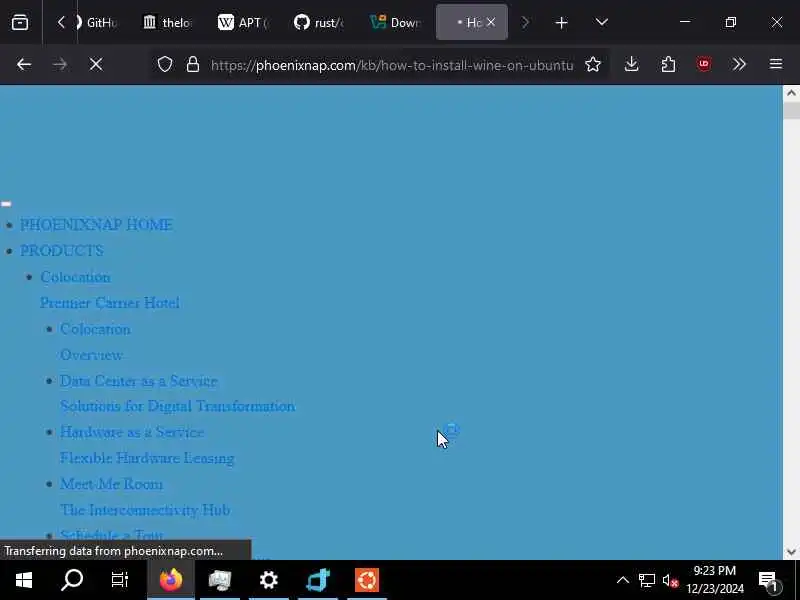Show more toolbar tools overflow chevron

[739, 64]
